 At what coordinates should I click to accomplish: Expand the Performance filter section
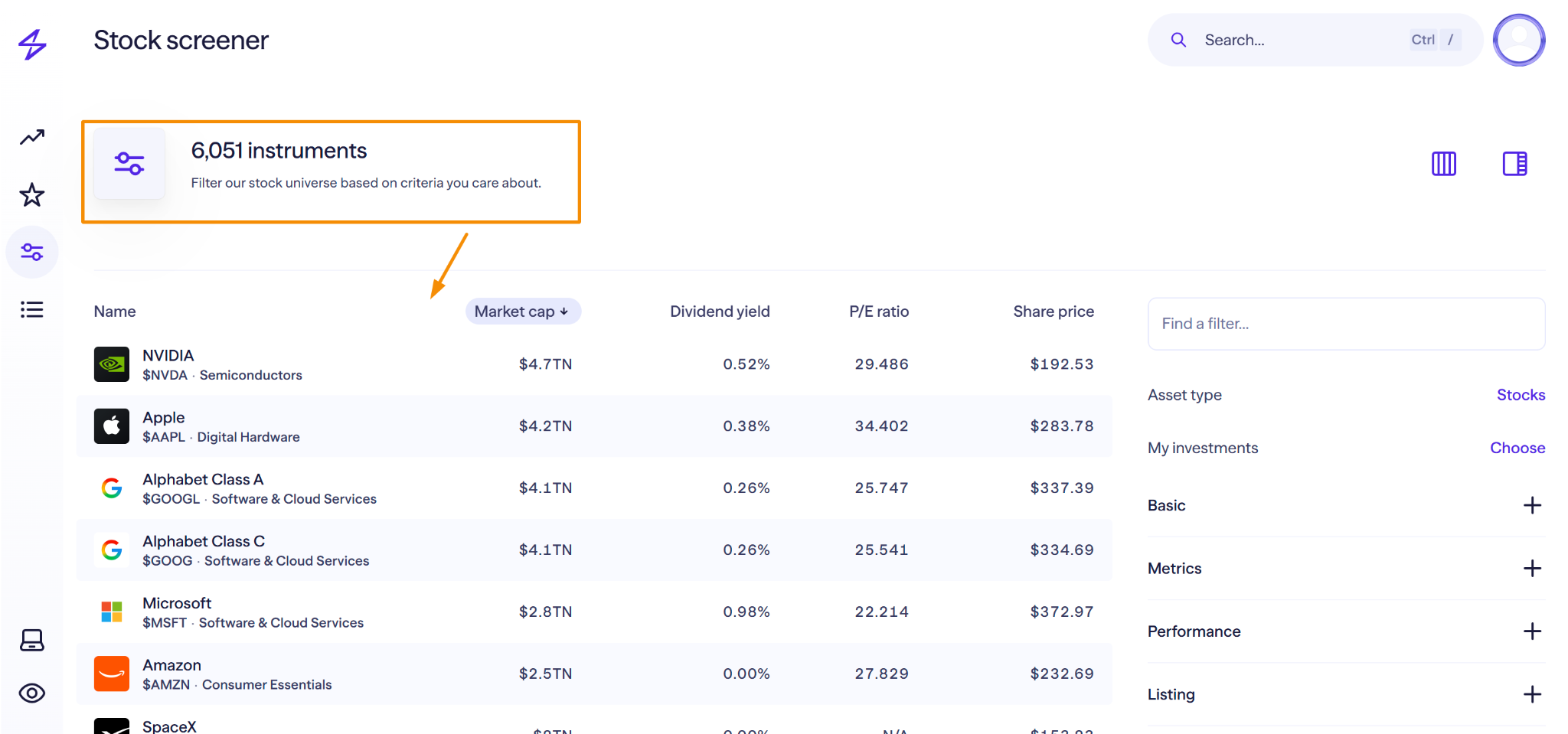tap(1347, 631)
